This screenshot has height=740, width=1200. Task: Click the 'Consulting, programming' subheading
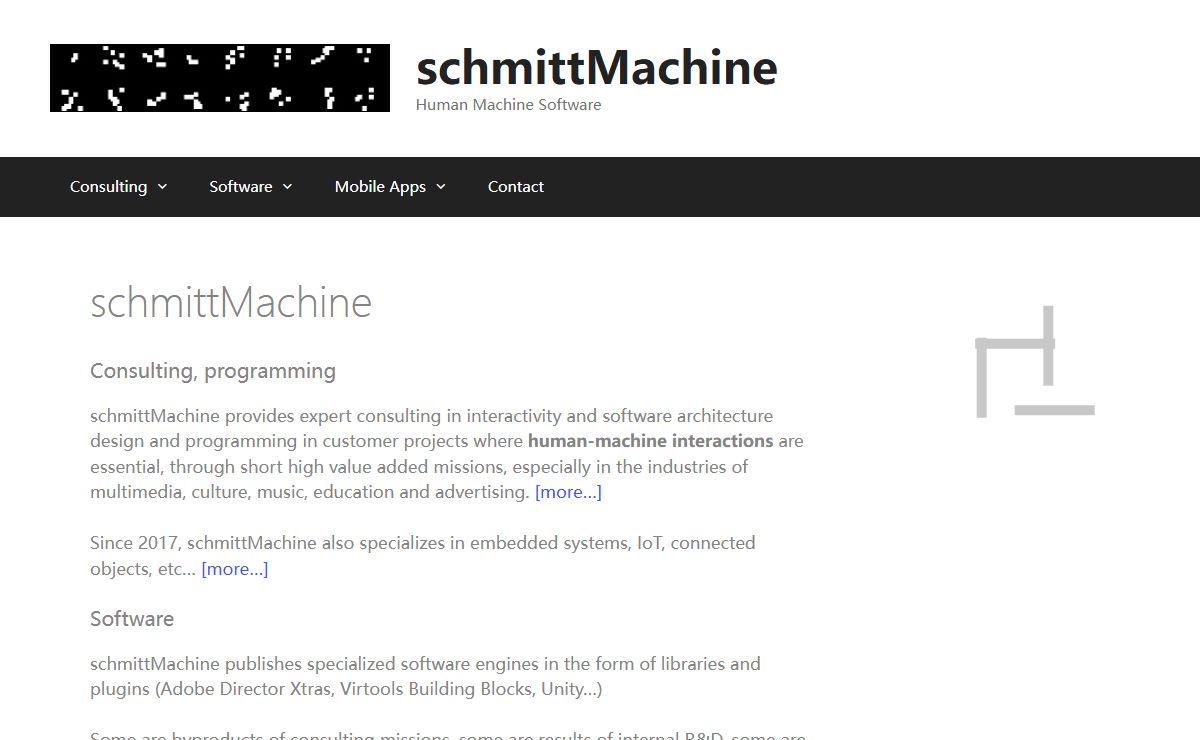coord(213,371)
